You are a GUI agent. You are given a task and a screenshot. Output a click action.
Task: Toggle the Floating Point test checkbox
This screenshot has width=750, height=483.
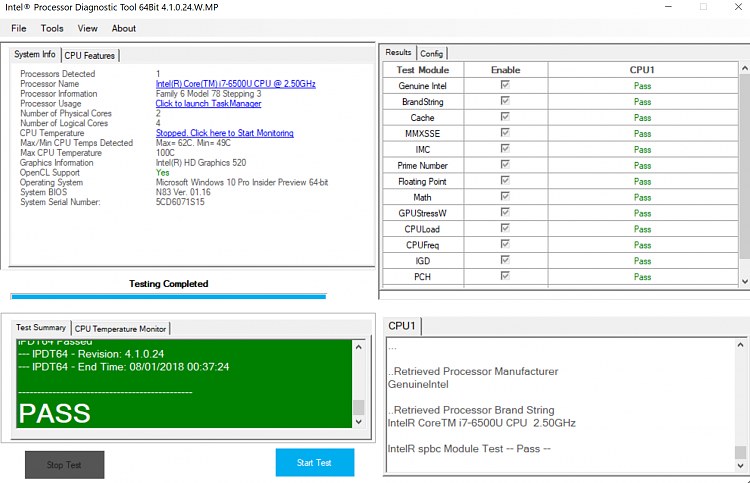click(505, 180)
